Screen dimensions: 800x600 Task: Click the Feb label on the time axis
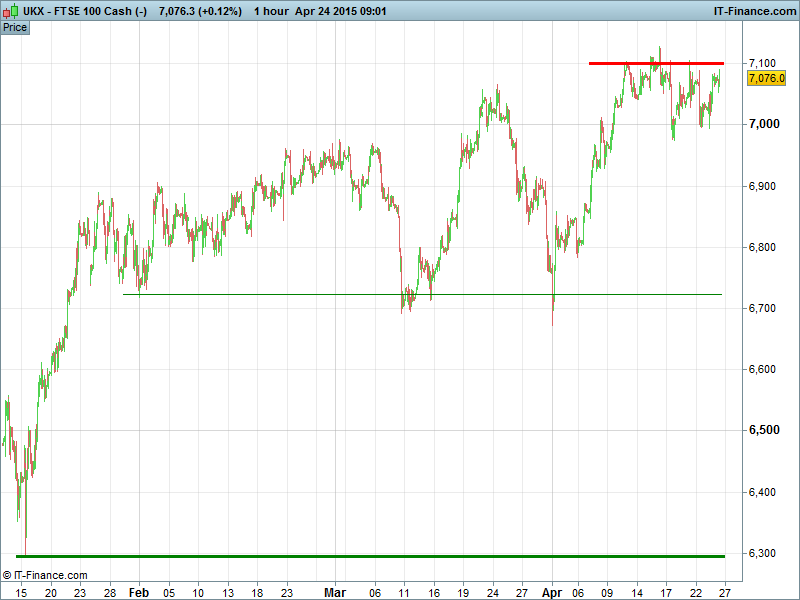tap(139, 592)
